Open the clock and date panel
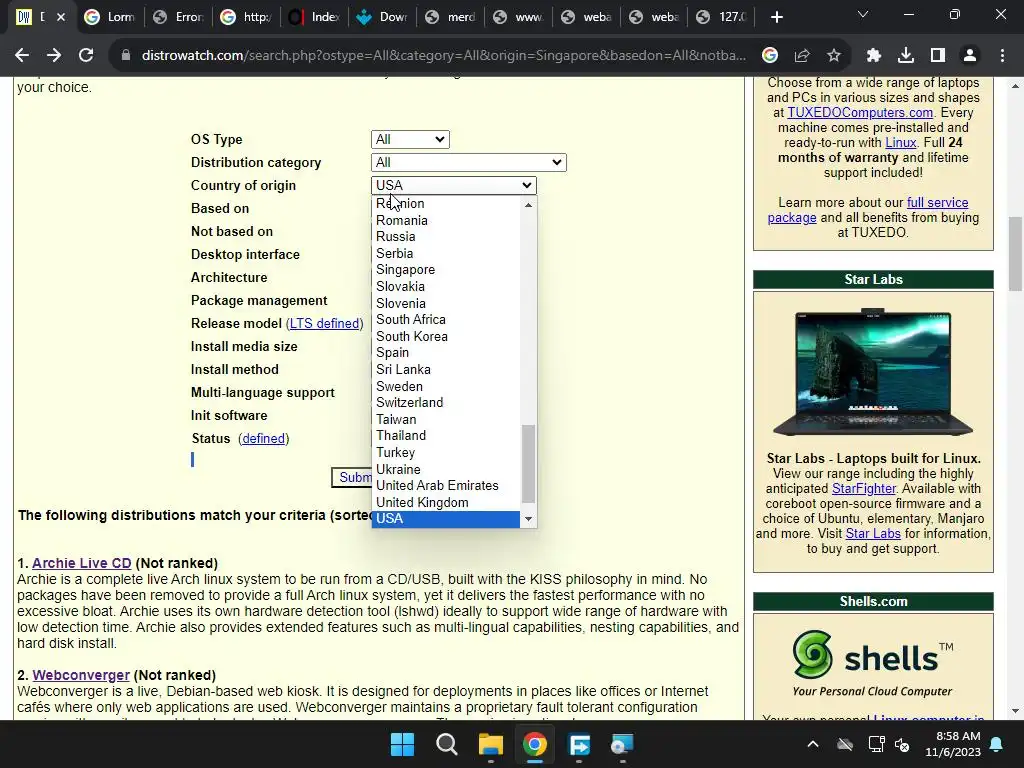The height and width of the screenshot is (768, 1024). tap(953, 744)
